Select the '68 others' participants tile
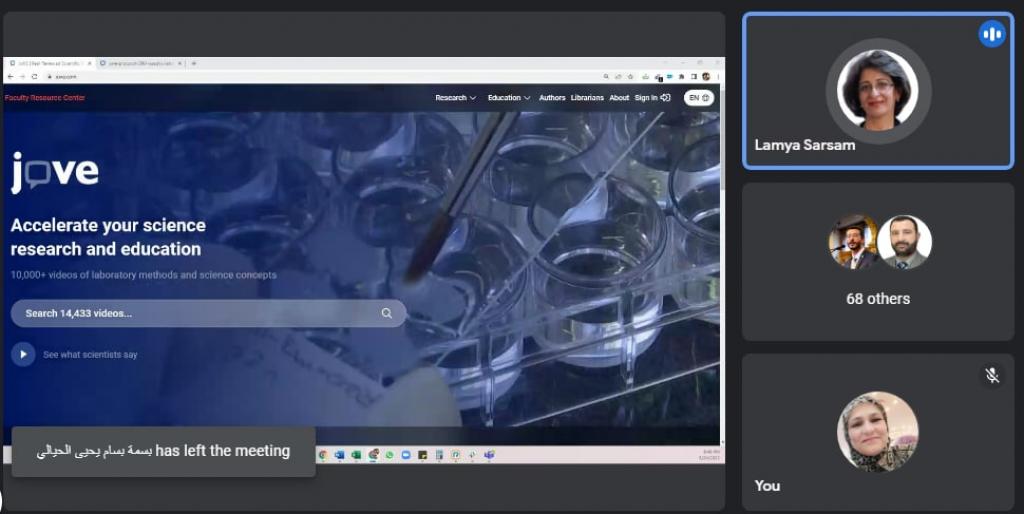Viewport: 1024px width, 514px height. (x=877, y=261)
